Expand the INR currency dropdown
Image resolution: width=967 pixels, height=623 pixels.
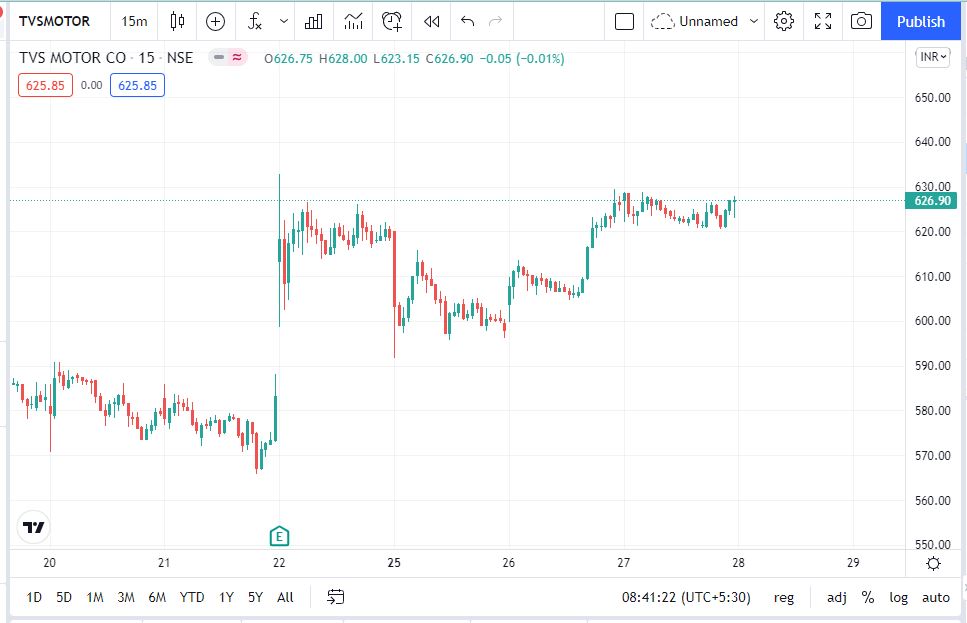(932, 57)
